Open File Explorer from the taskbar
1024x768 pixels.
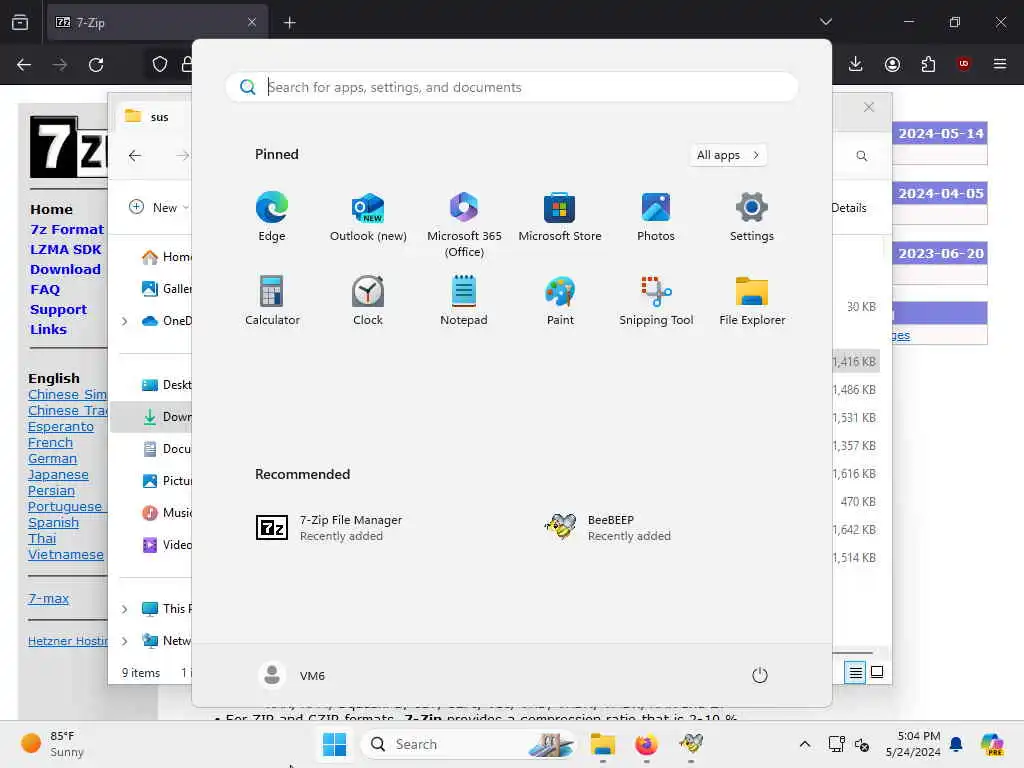603,744
